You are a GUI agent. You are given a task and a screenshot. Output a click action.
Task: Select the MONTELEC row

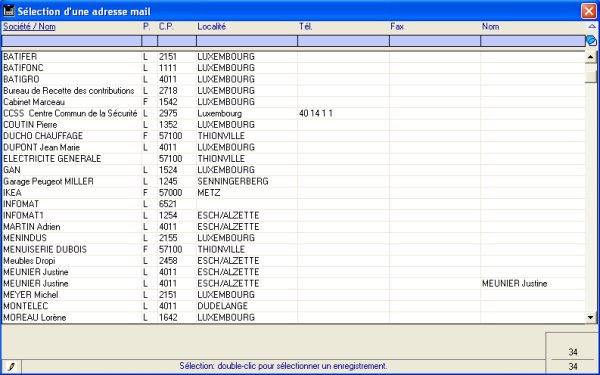[293, 306]
